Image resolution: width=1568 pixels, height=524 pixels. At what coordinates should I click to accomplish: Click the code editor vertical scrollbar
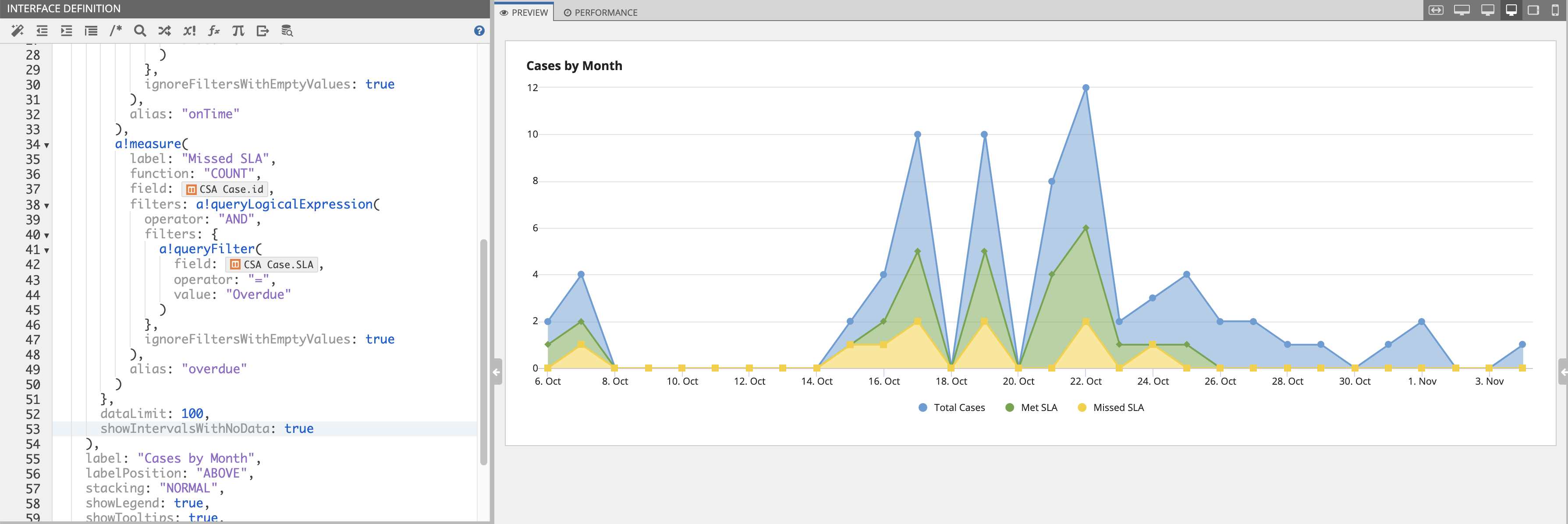coord(483,352)
